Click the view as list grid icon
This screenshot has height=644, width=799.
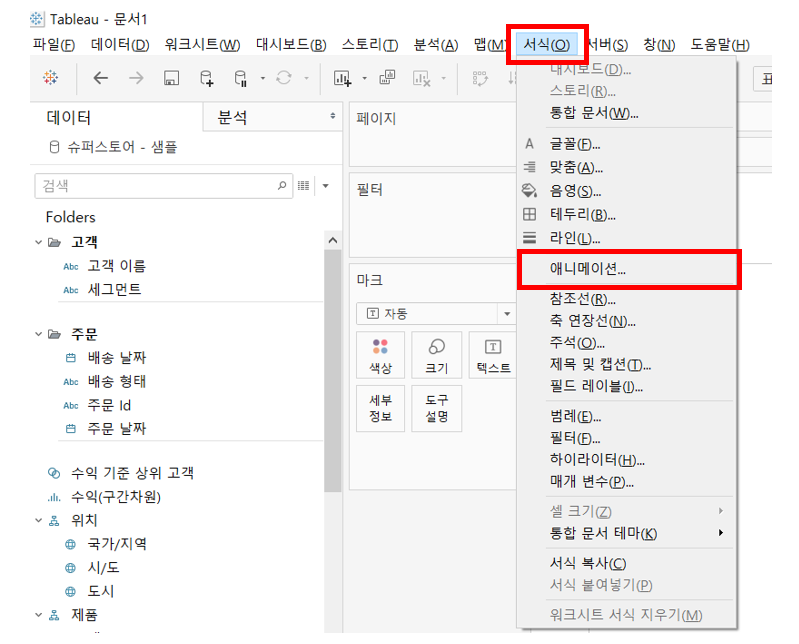[304, 185]
